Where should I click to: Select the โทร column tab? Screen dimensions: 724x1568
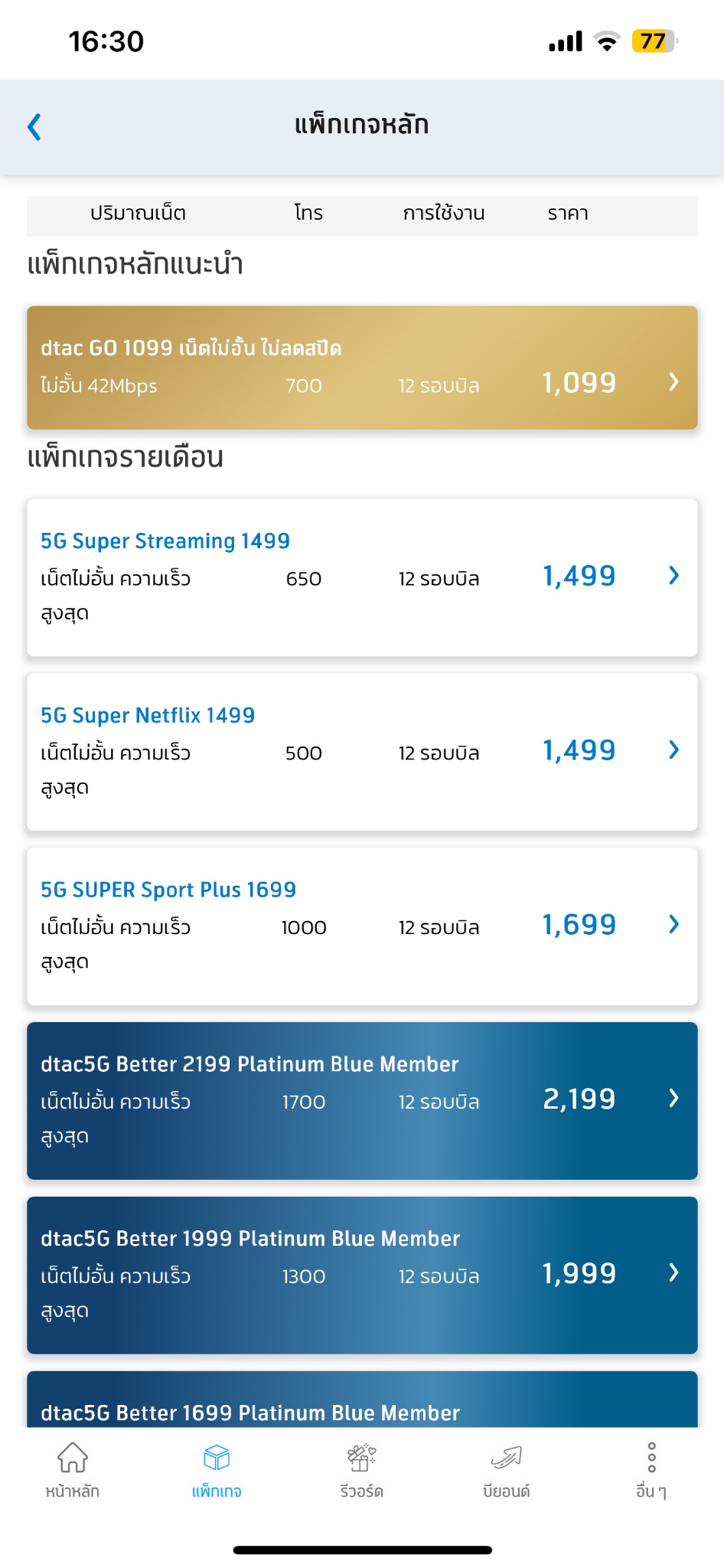point(308,214)
